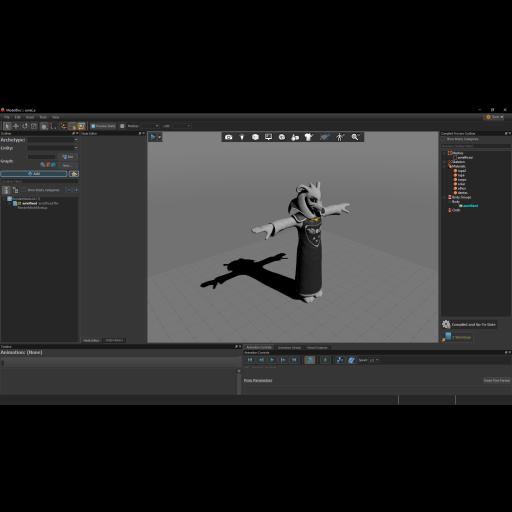
Task: Open dropdown arrow beside viewport play button
Action: 160,137
